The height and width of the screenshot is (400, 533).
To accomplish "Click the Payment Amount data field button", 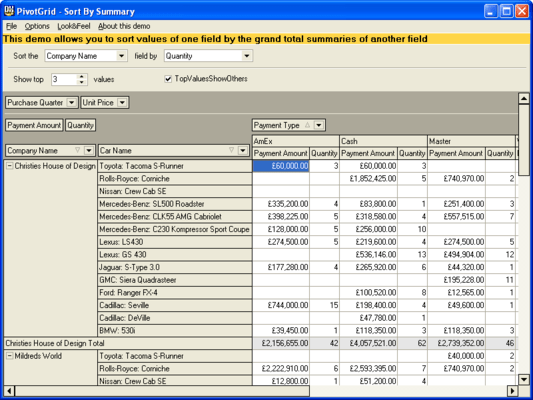I will tap(34, 125).
